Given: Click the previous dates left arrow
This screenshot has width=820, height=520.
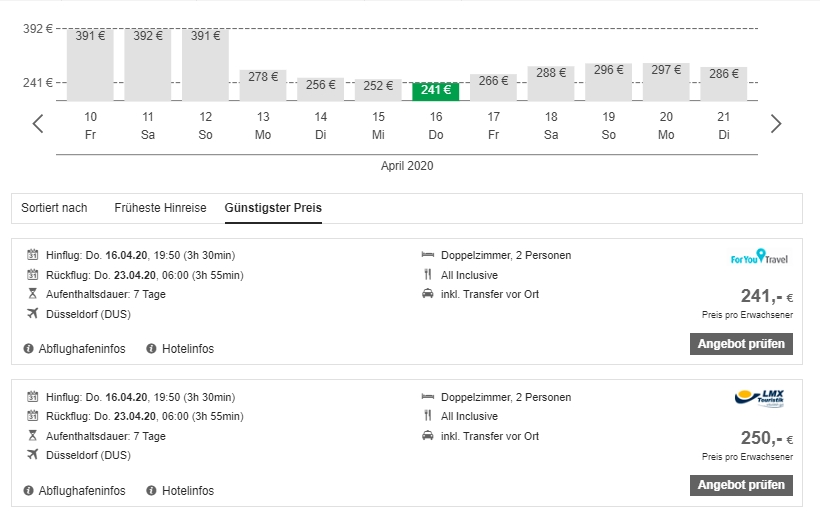Looking at the screenshot, I should click(x=38, y=124).
